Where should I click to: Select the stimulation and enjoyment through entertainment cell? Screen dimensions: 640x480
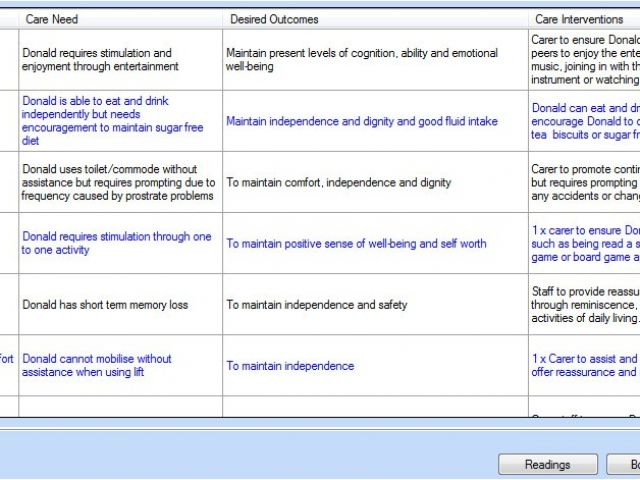98,60
